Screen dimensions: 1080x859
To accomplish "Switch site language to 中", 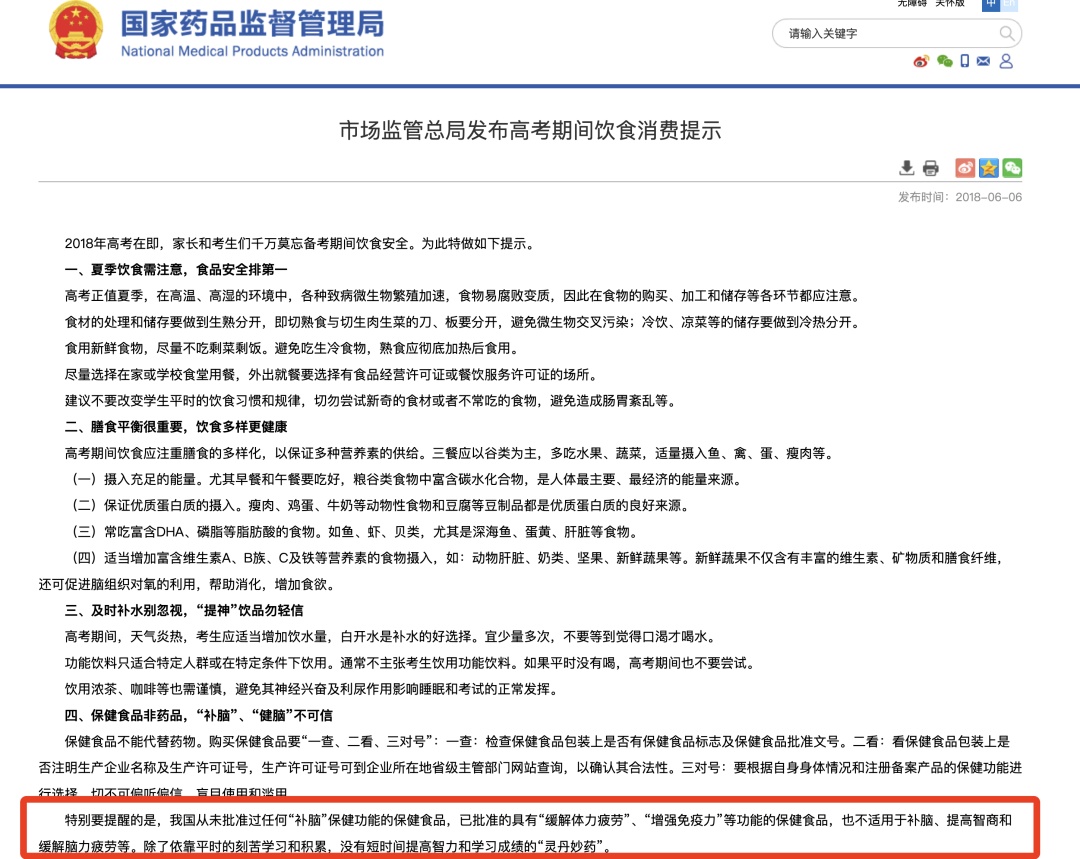I will click(991, 5).
